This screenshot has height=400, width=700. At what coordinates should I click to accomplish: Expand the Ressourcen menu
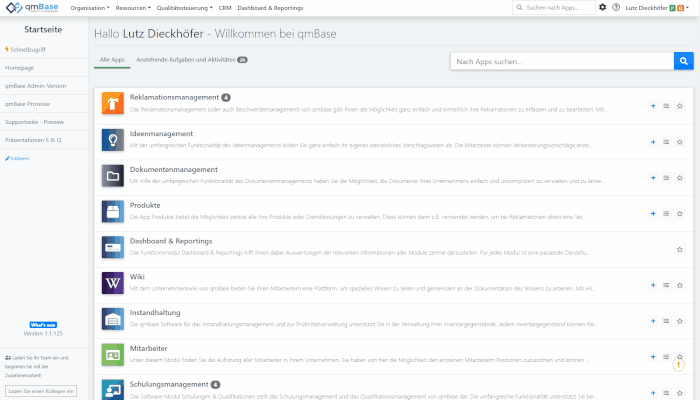(x=133, y=8)
